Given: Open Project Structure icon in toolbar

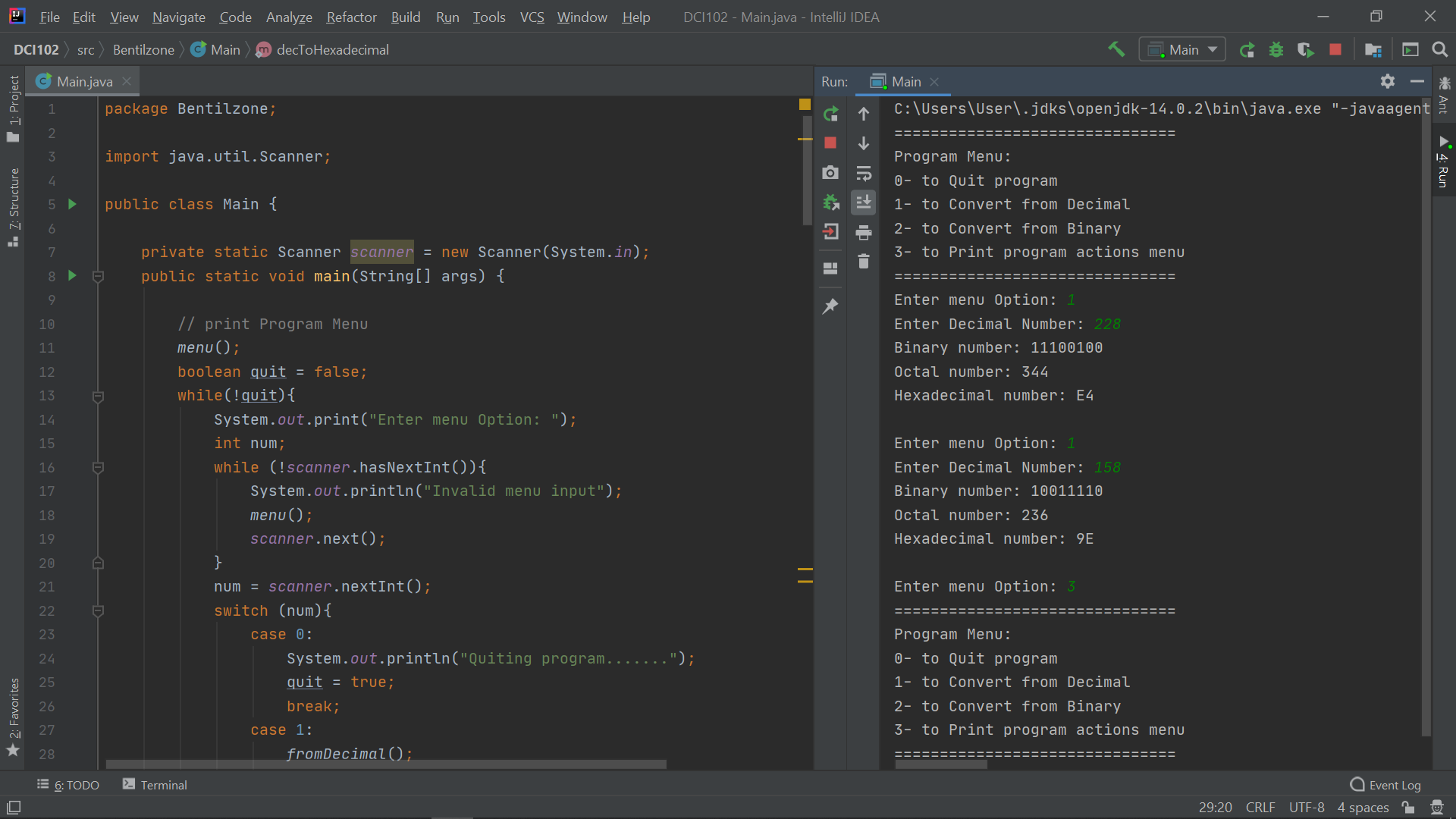Looking at the screenshot, I should [1373, 49].
